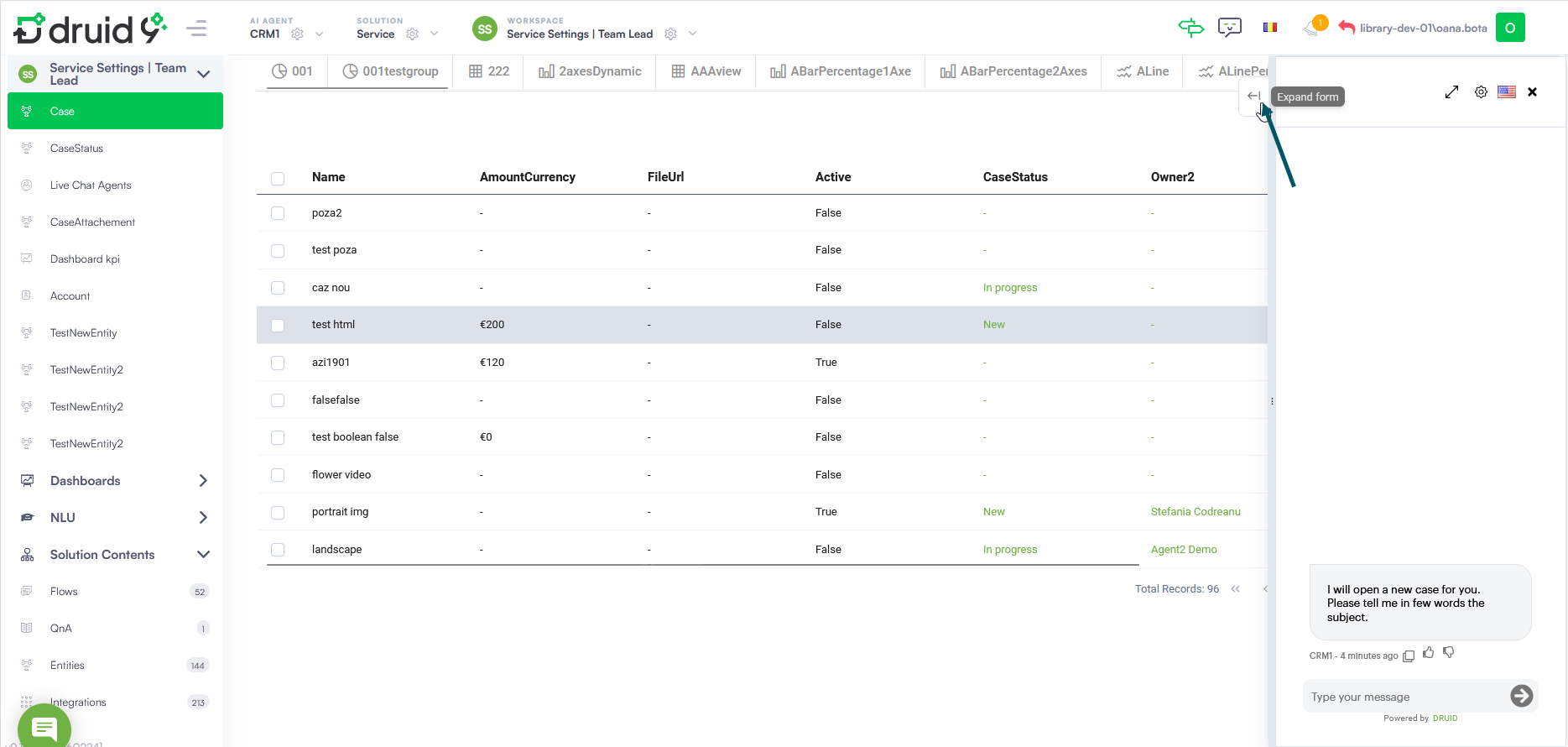1568x747 pixels.
Task: Open chat settings gear icon
Action: tap(1481, 92)
